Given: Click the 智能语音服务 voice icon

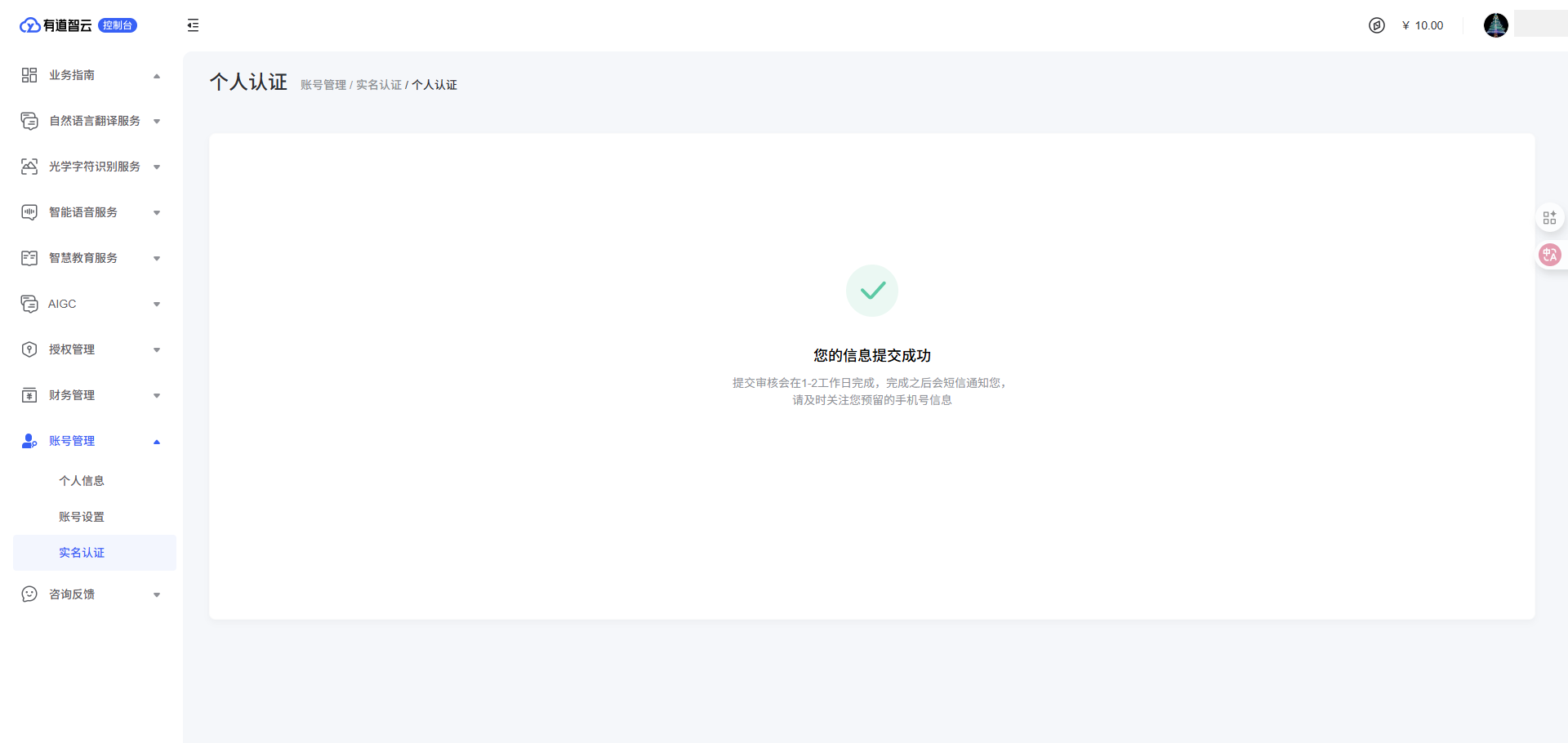Looking at the screenshot, I should tap(29, 212).
